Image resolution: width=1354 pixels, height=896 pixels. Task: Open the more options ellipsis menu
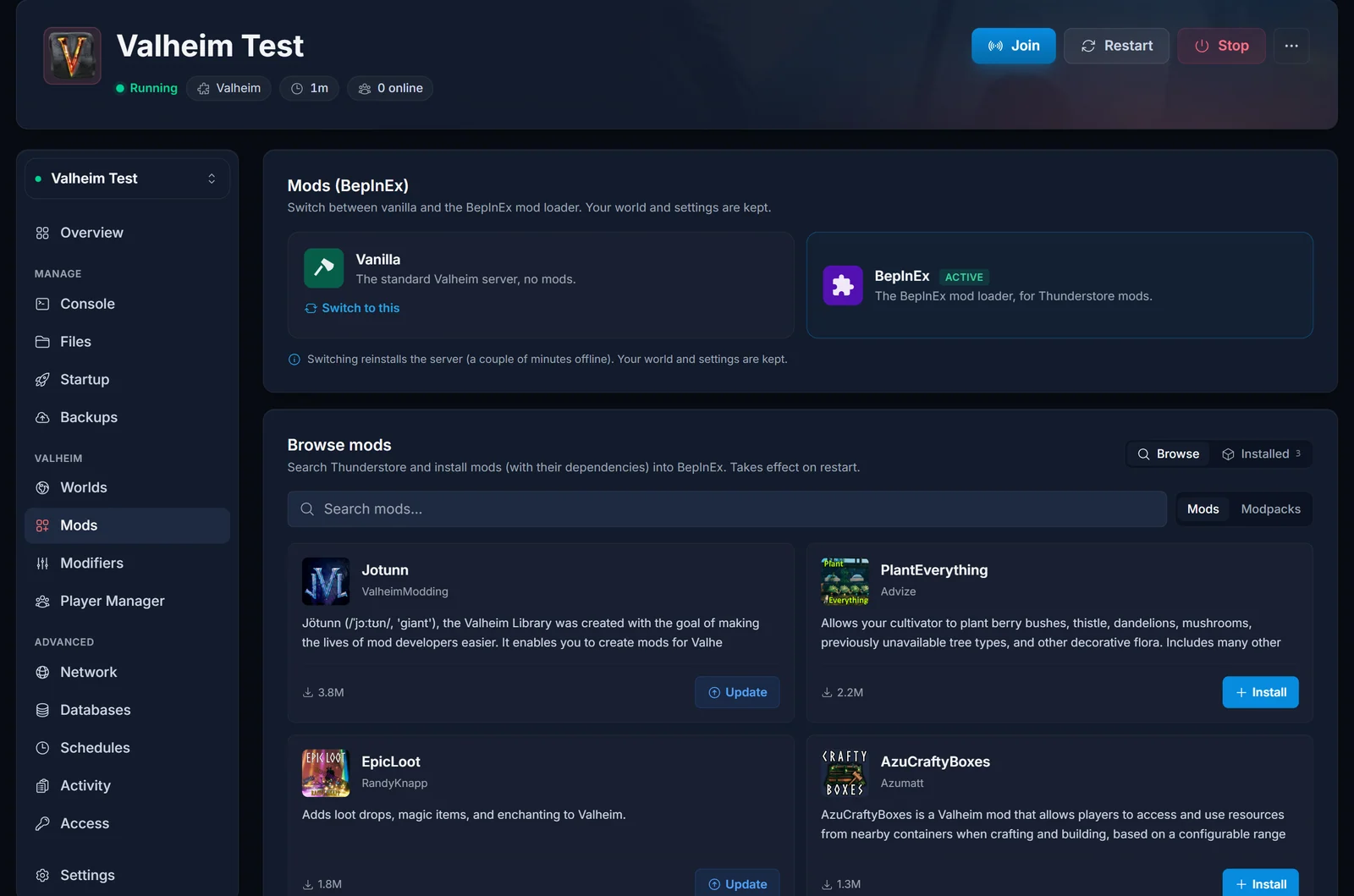point(1291,46)
